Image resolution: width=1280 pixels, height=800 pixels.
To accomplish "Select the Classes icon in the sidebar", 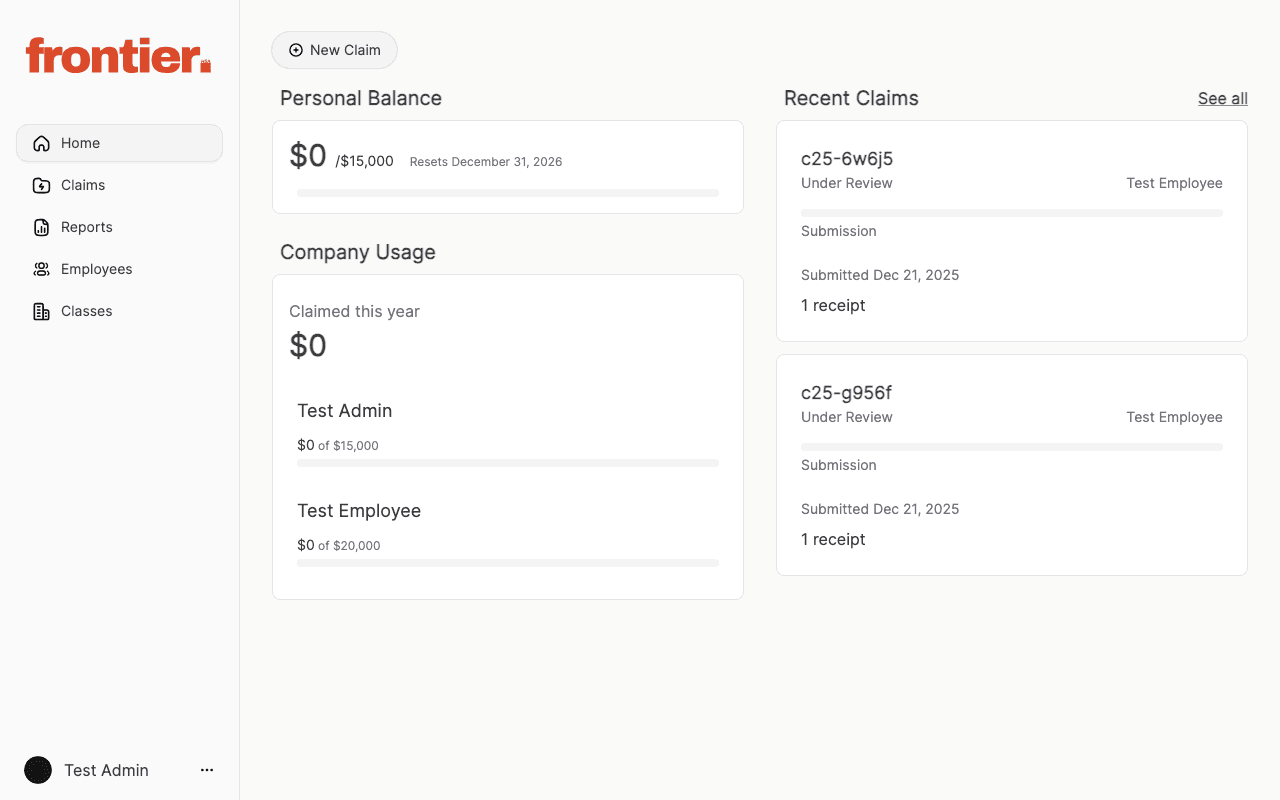I will tap(40, 311).
